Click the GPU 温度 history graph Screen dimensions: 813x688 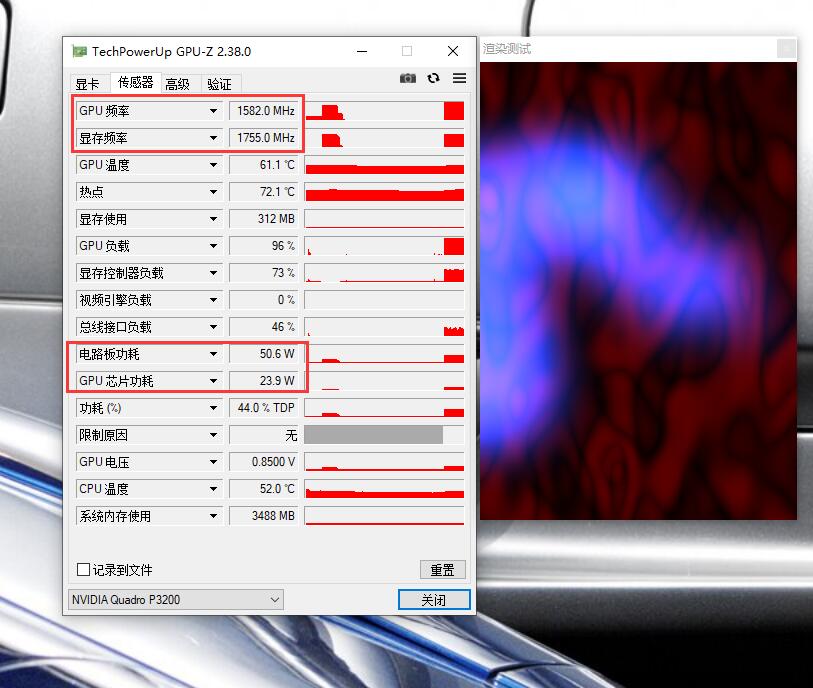click(384, 165)
